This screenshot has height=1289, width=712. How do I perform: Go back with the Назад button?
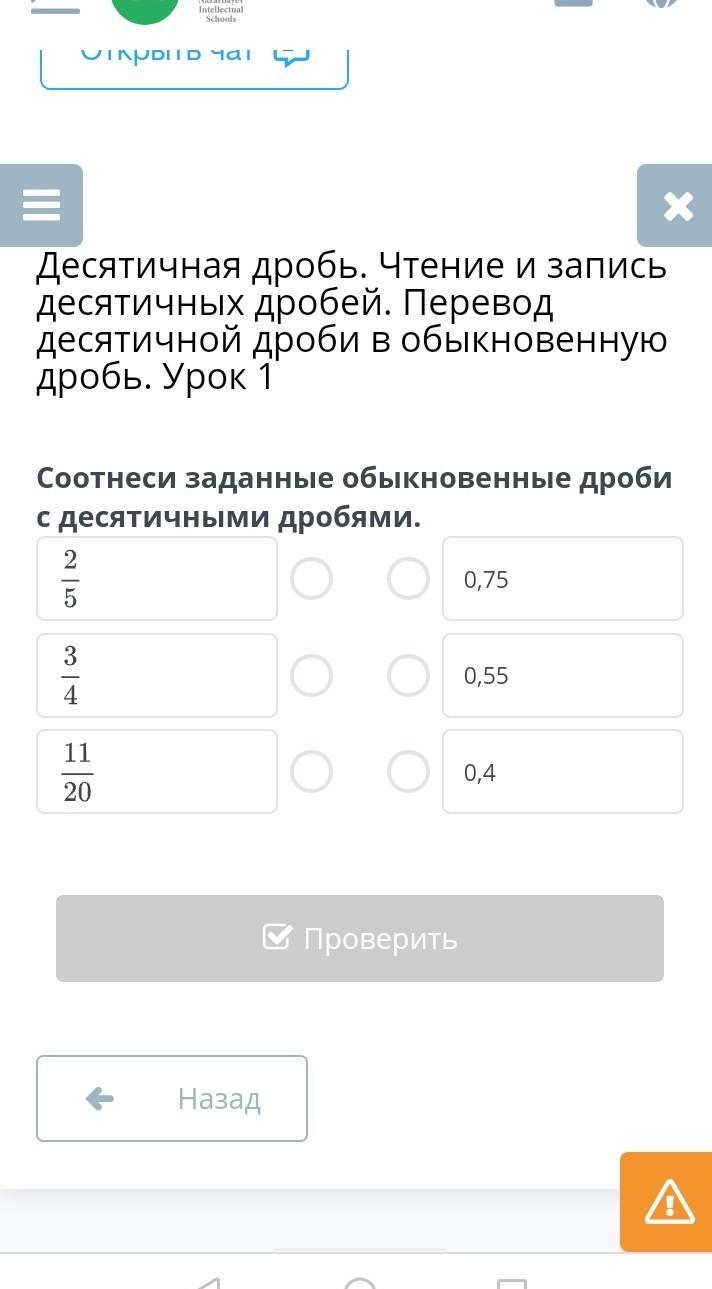pyautogui.click(x=172, y=1098)
